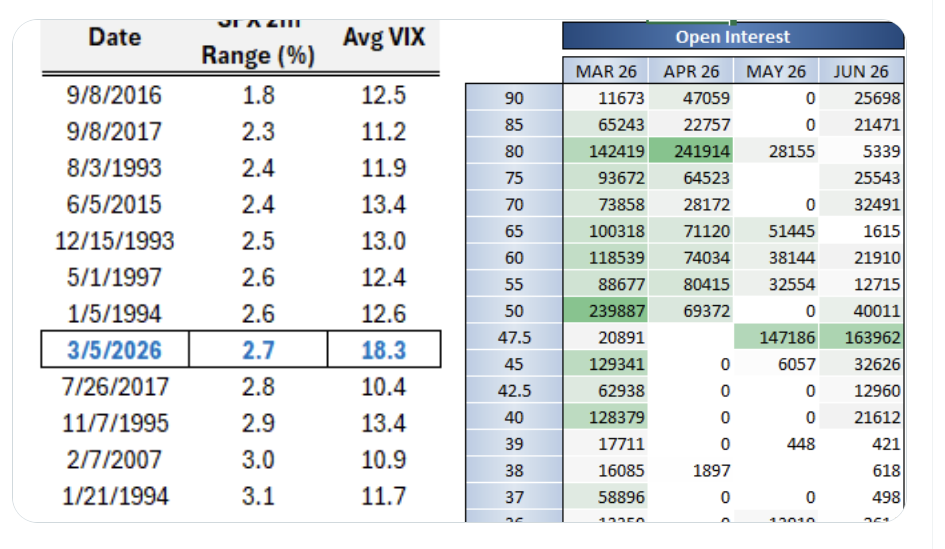Screen dimensions: 945x549
Task: Select the 9/8/2016 date cell
Action: click(115, 96)
